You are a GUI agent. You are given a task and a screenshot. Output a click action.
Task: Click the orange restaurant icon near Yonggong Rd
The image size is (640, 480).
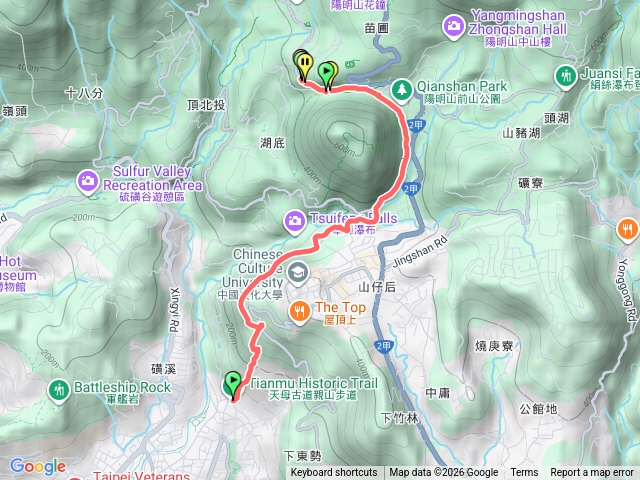[627, 231]
